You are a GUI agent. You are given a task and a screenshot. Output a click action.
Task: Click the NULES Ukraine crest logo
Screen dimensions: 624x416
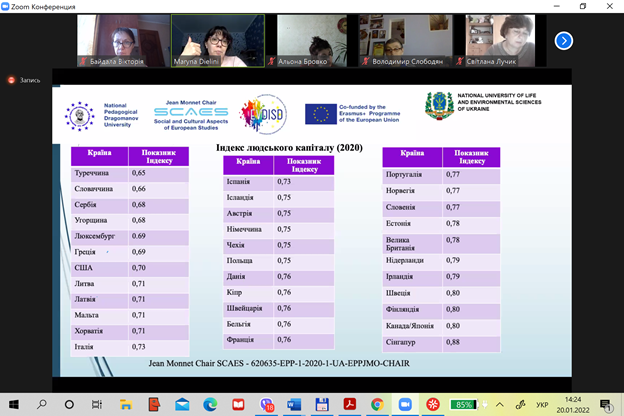click(x=439, y=105)
